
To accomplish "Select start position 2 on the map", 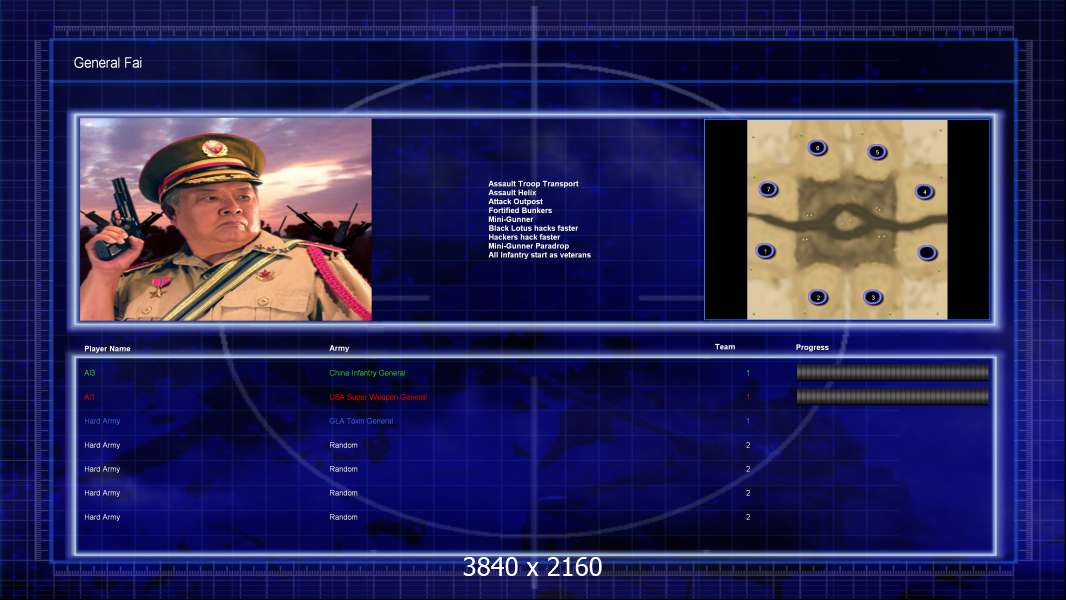I will point(818,297).
